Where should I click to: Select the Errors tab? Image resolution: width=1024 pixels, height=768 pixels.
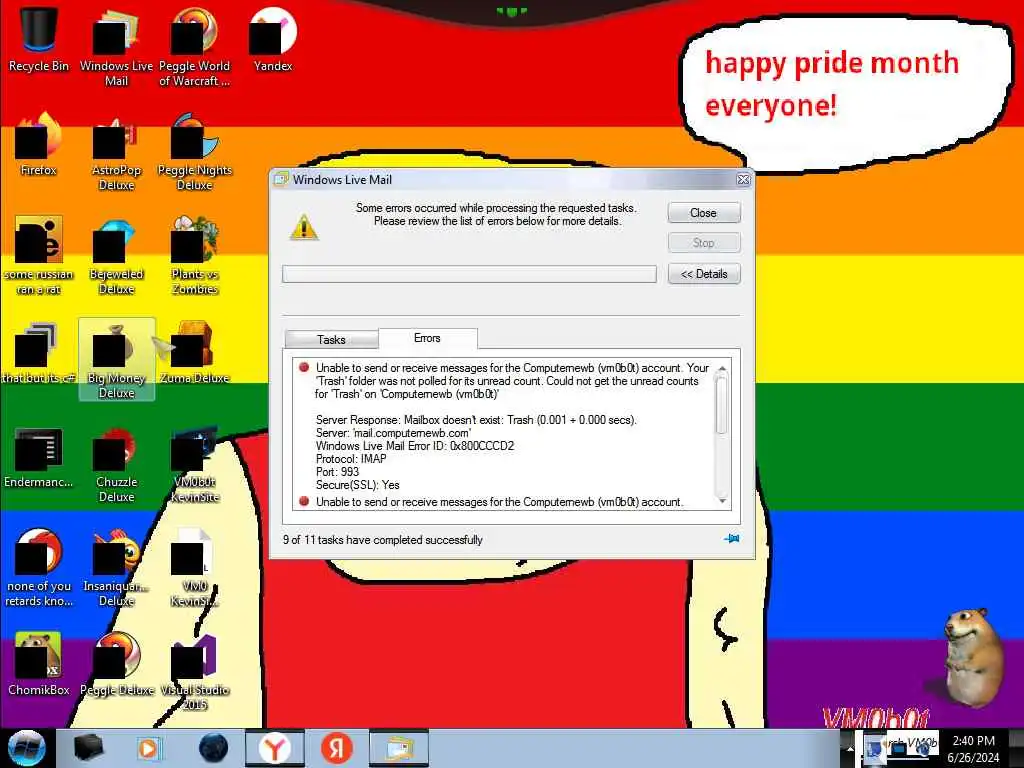point(427,338)
